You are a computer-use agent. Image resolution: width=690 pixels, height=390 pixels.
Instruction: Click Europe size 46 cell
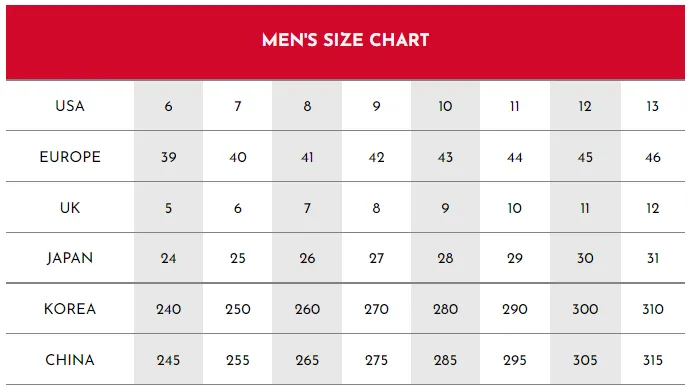coord(653,157)
